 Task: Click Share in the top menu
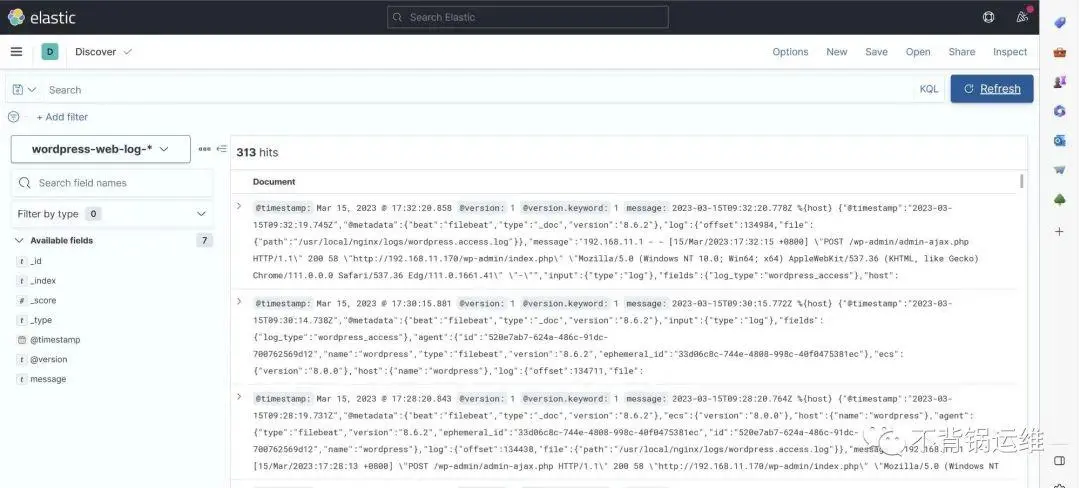point(962,52)
